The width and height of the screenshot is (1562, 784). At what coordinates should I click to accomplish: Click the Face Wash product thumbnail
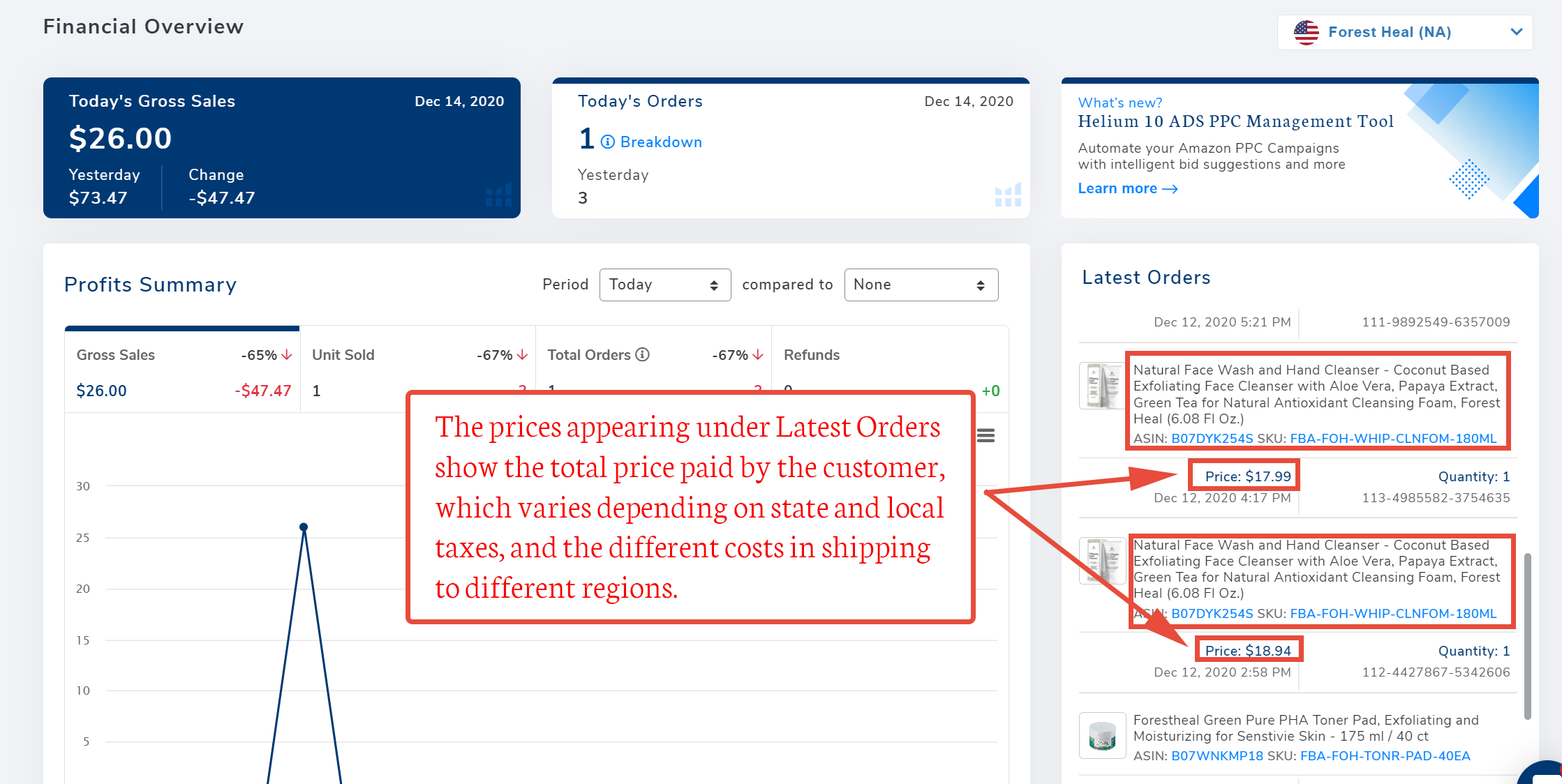pos(1102,386)
